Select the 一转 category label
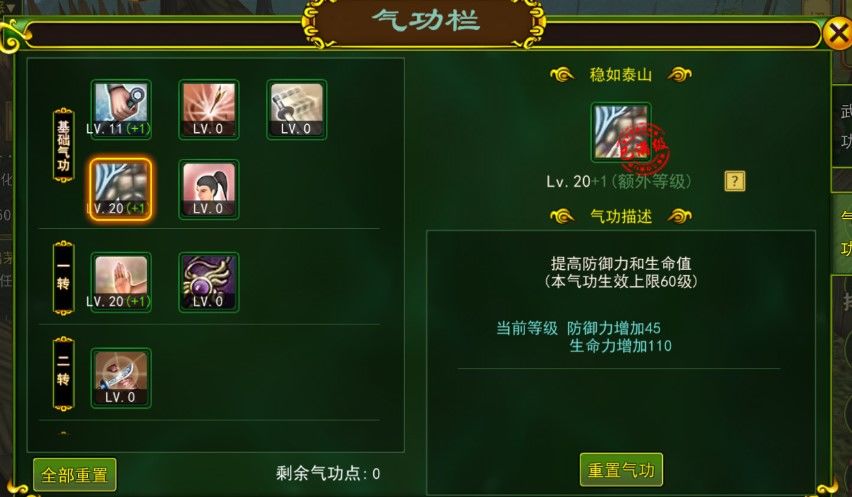This screenshot has width=852, height=497. (x=64, y=278)
